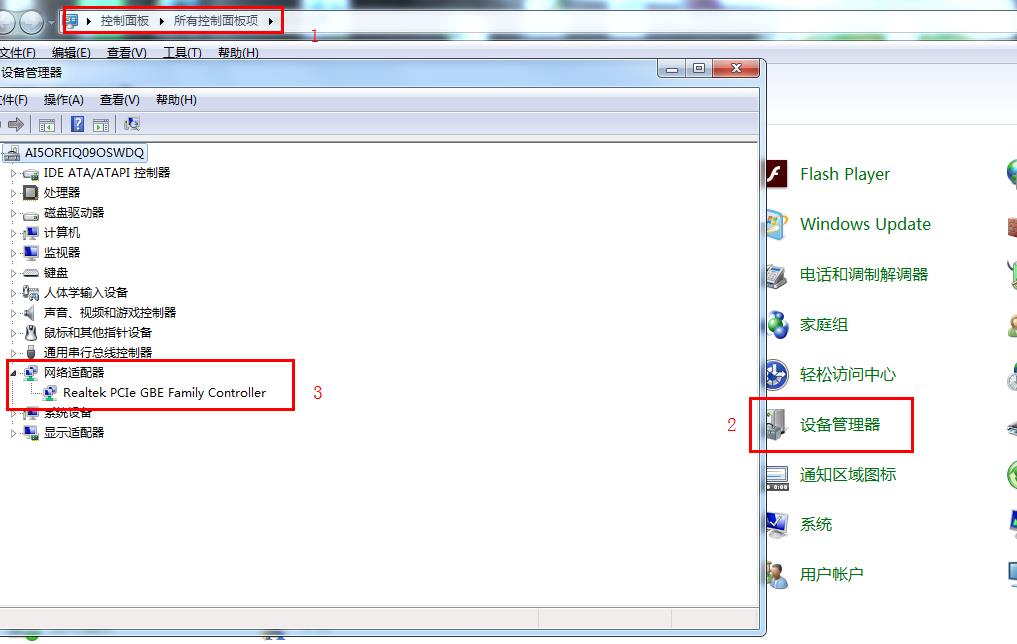Click the network adapter icon beside 网络适配器
The width and height of the screenshot is (1017, 644).
[x=30, y=373]
